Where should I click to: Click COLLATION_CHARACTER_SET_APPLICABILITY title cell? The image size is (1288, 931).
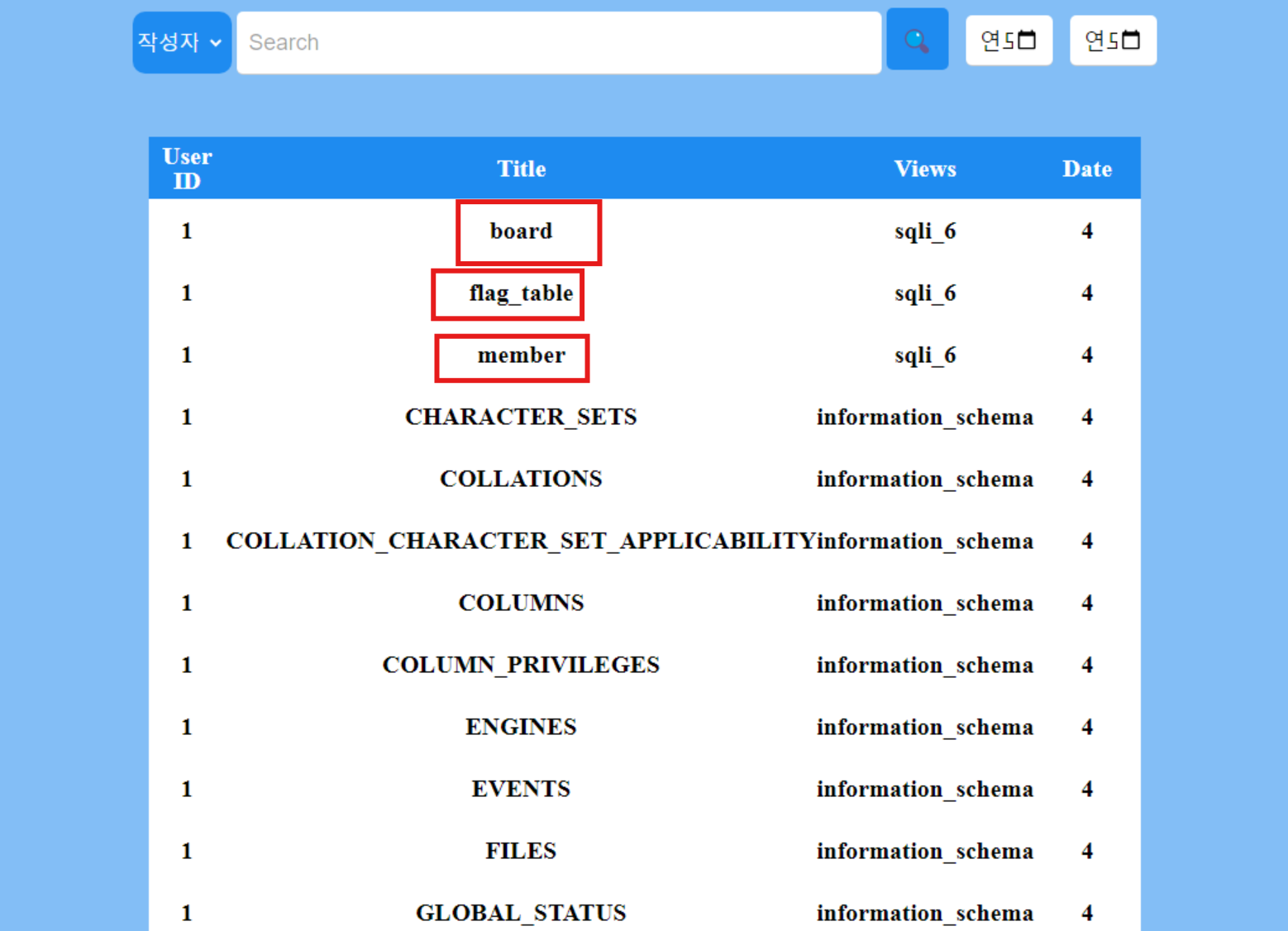pos(521,541)
